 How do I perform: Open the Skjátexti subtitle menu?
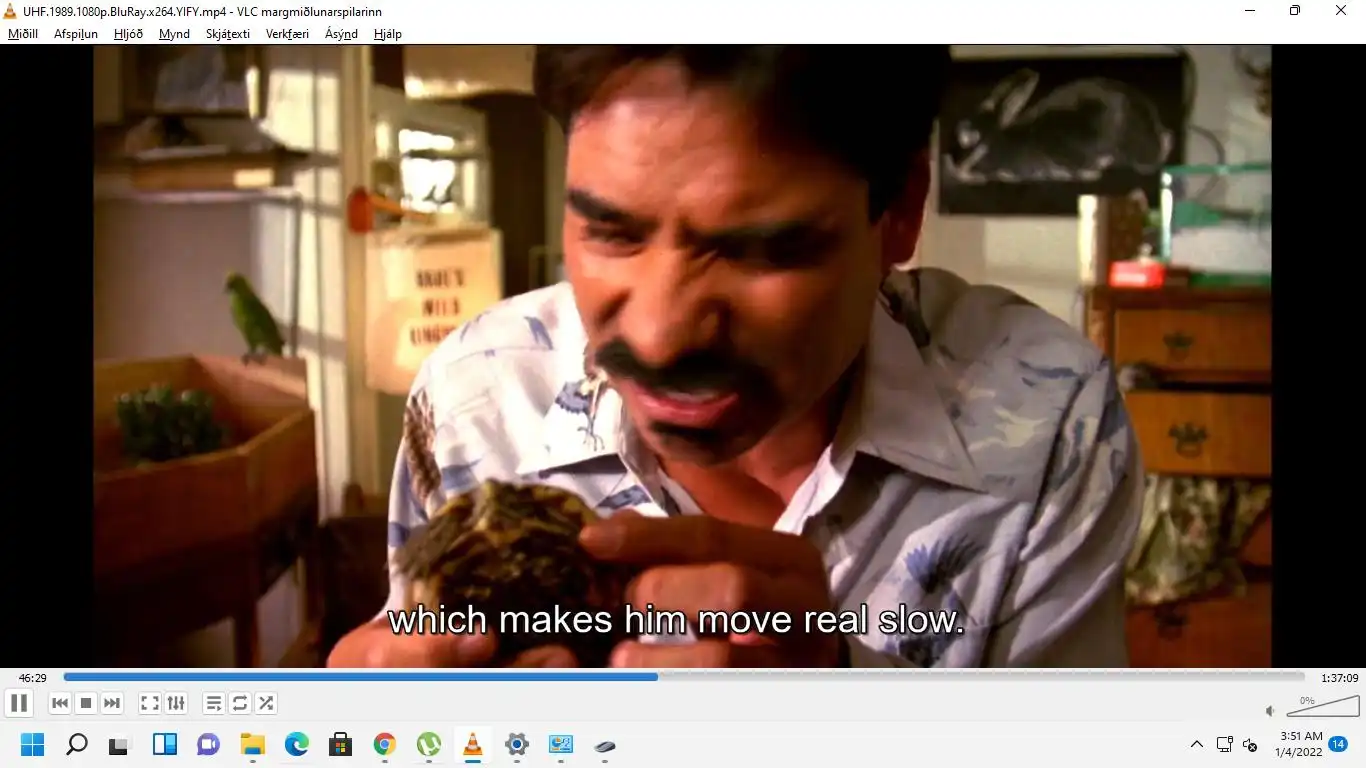(228, 33)
